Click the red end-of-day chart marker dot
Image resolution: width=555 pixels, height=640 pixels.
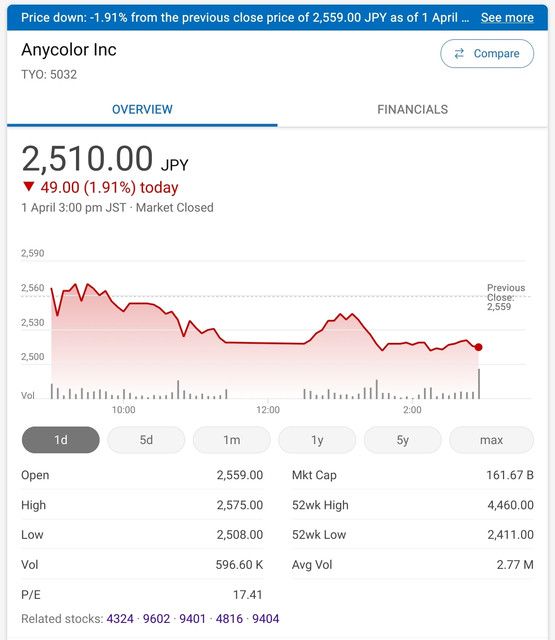tap(479, 347)
